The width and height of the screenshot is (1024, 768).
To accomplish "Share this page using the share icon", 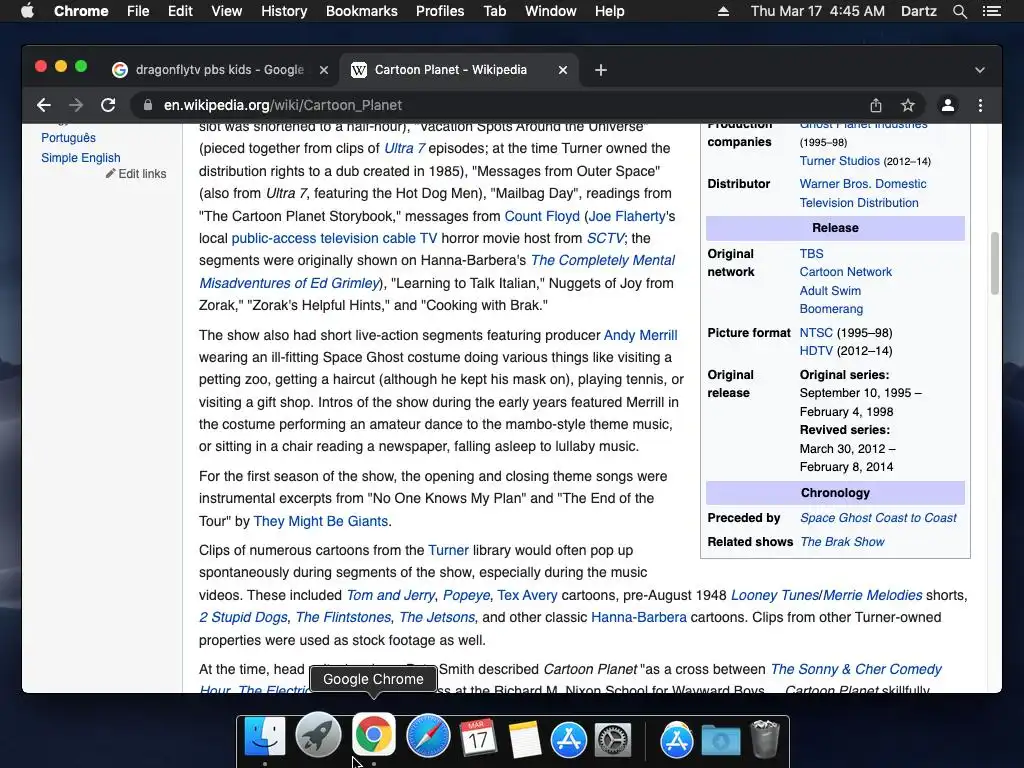I will [x=876, y=105].
